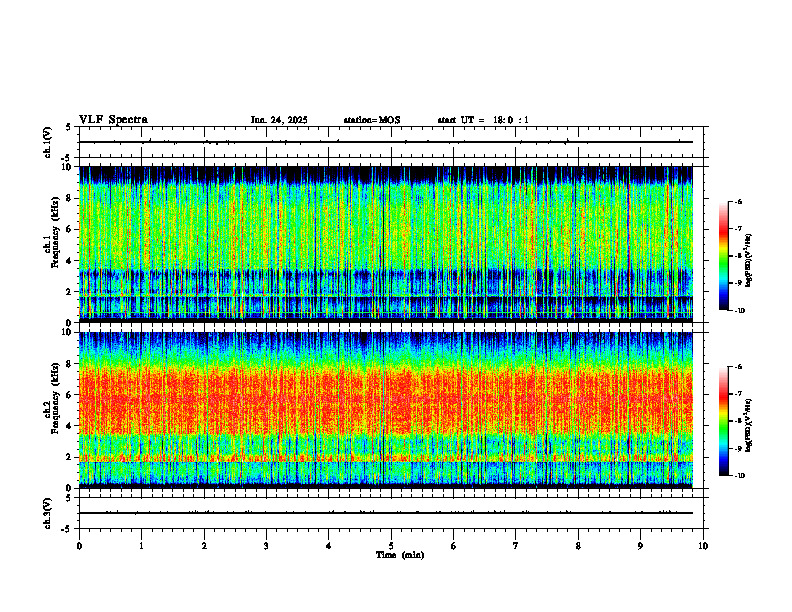Select the "start UT = 18:0:1" label
792x612 pixels.
(483, 120)
